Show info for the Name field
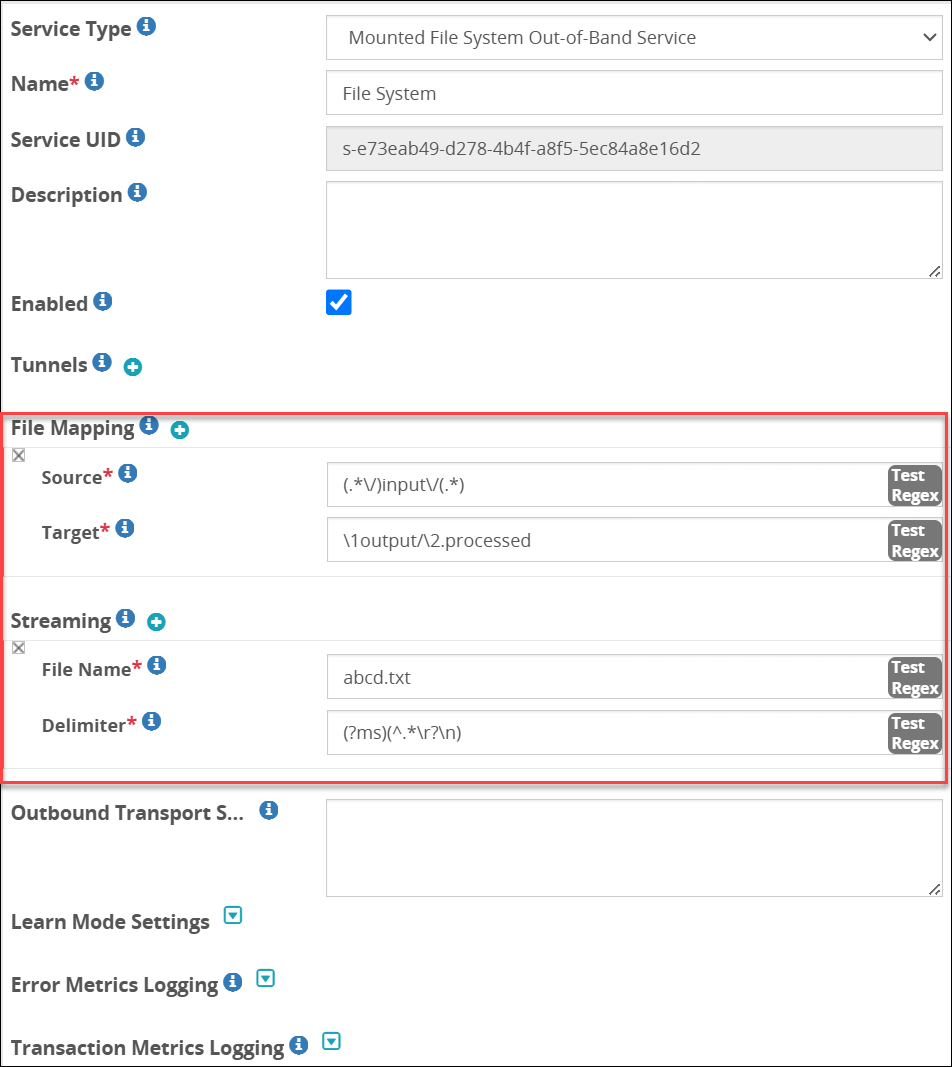The image size is (952, 1067). 94,82
